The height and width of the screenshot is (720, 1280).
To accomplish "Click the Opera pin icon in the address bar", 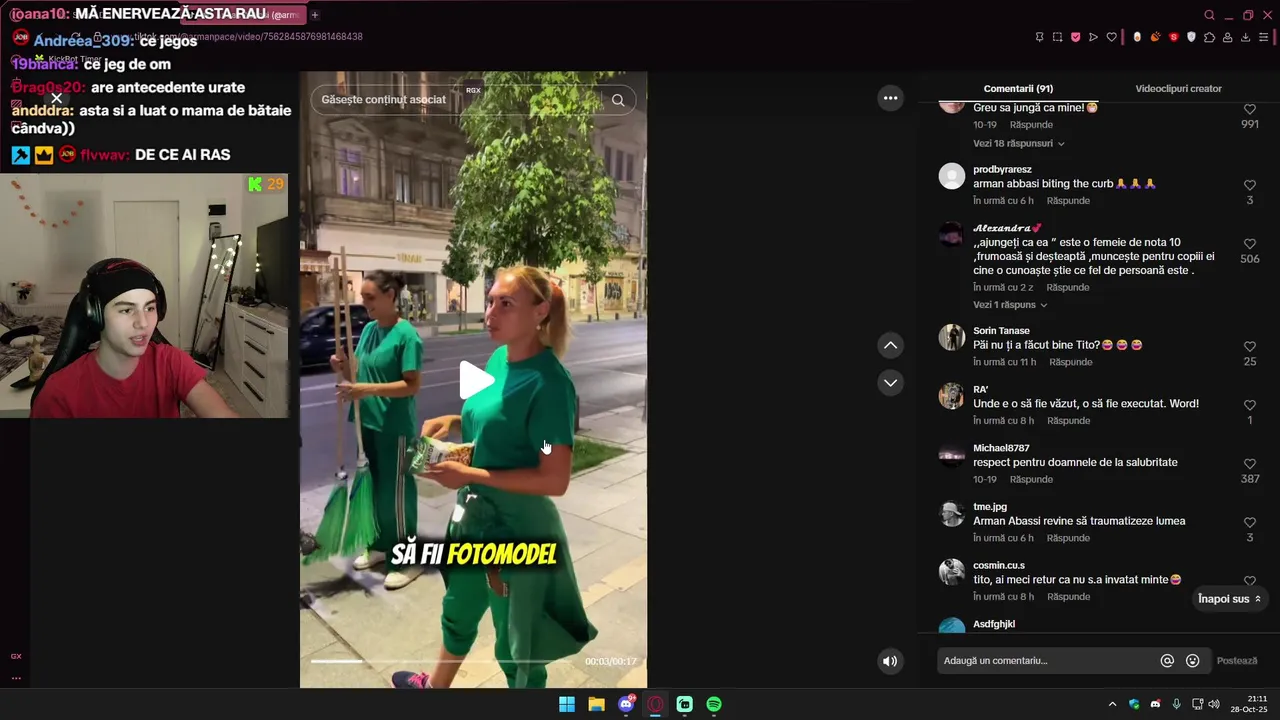I will [x=1040, y=37].
